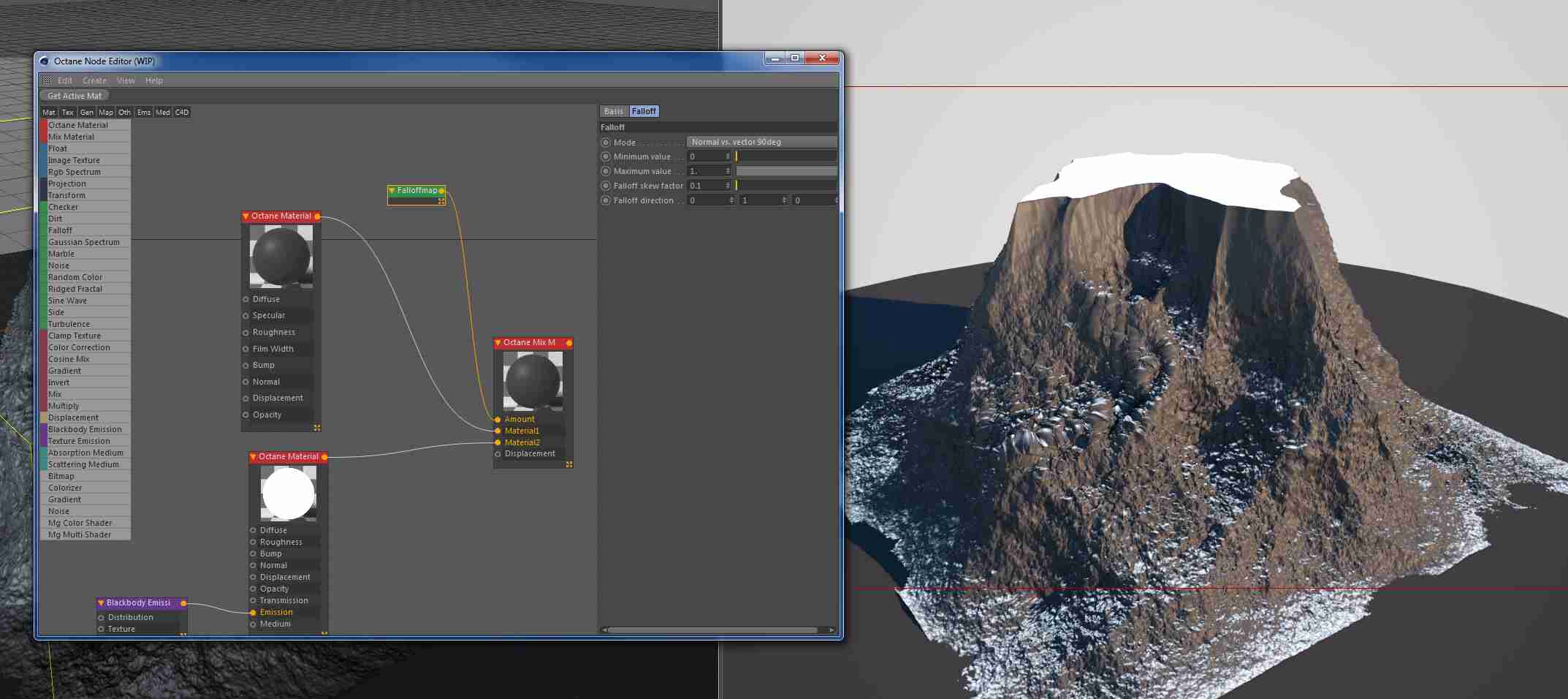
Task: Collapse the dark-sphere Octane Material node with its triangle
Action: pos(246,216)
